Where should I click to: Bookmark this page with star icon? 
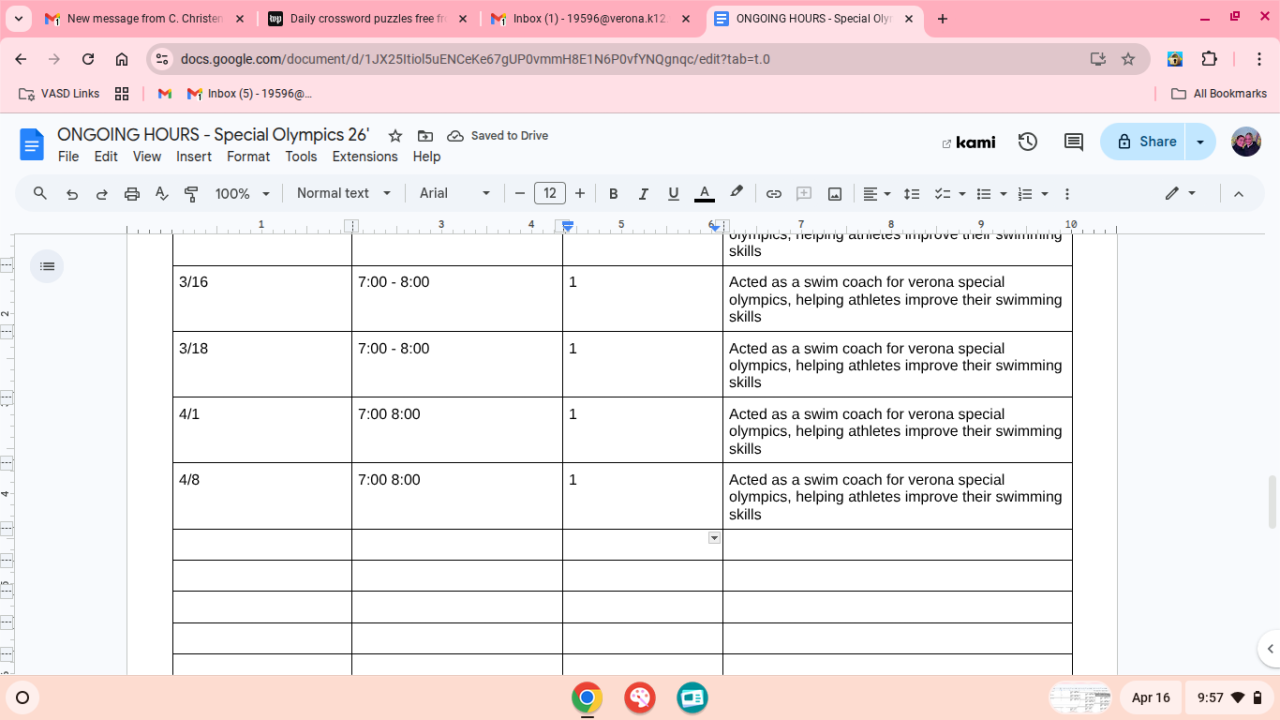[1128, 59]
